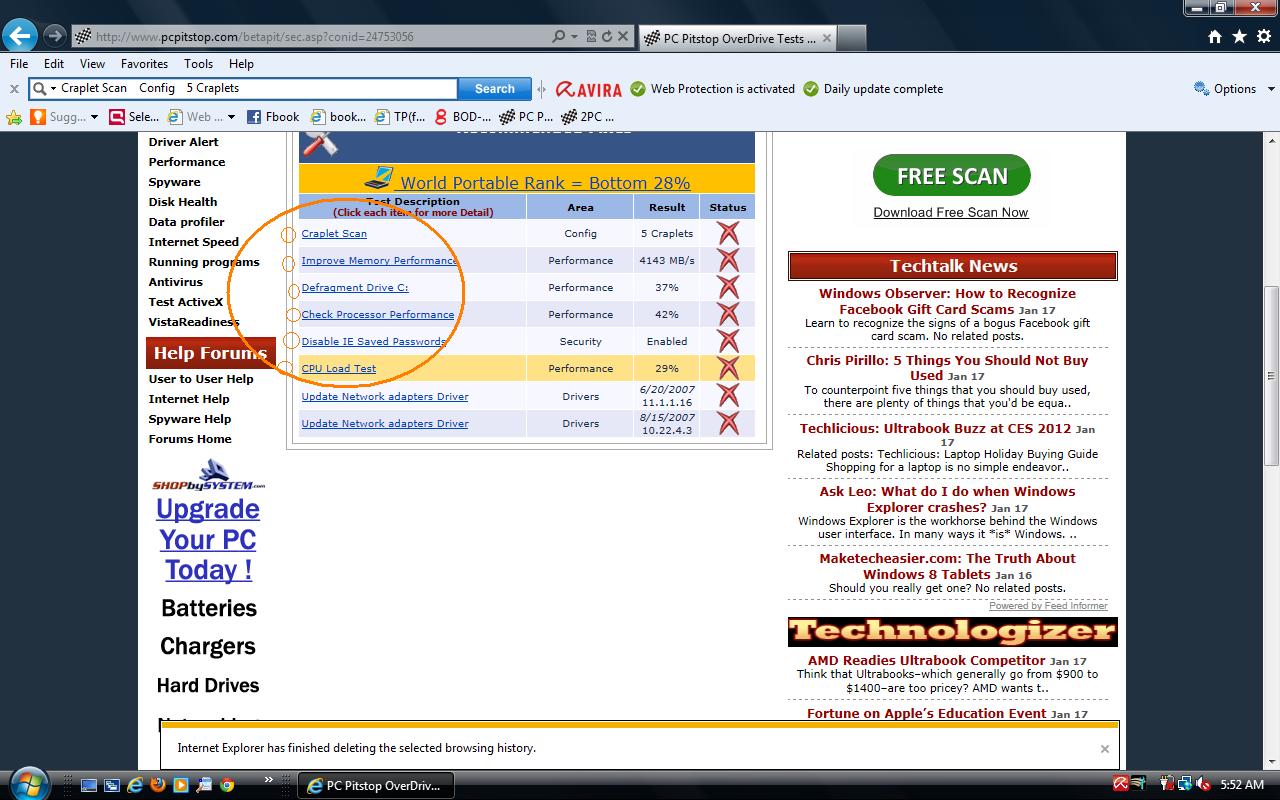
Task: Open the address bar autocomplete dropdown arrow
Action: (x=574, y=36)
